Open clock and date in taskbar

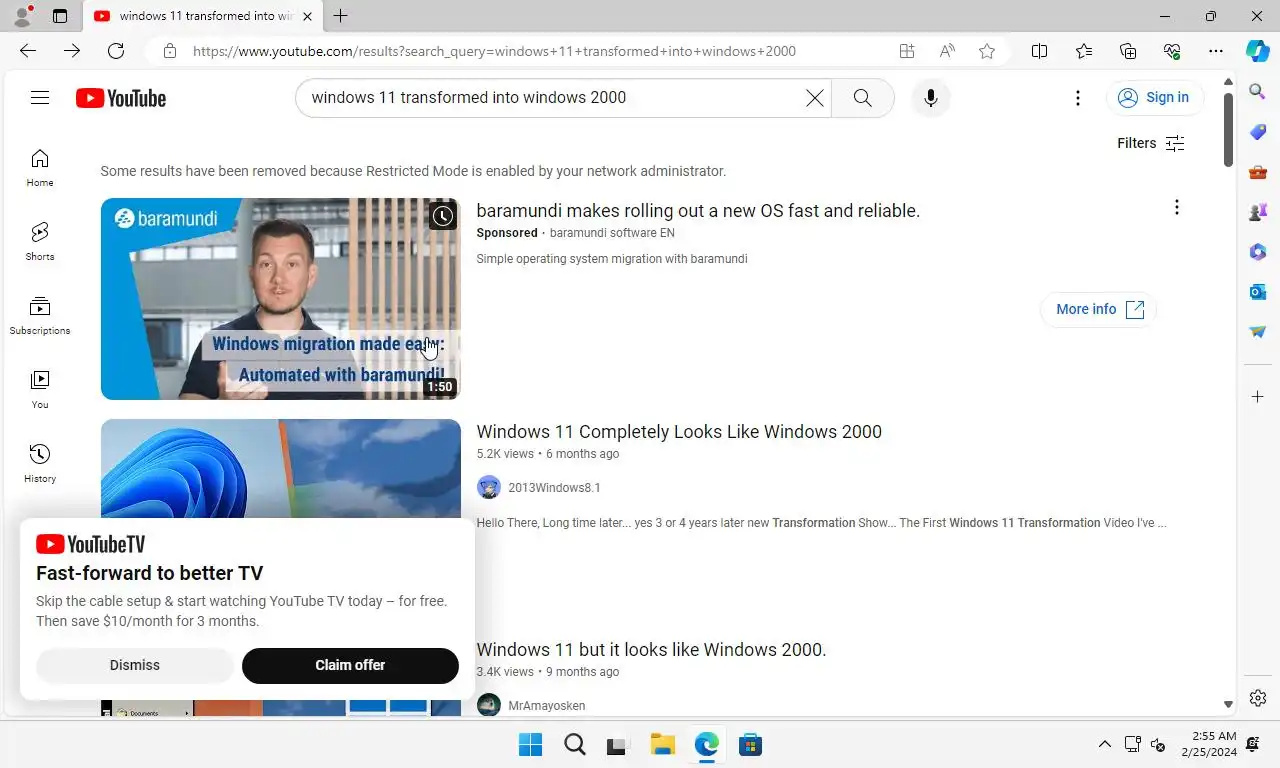tap(1209, 744)
